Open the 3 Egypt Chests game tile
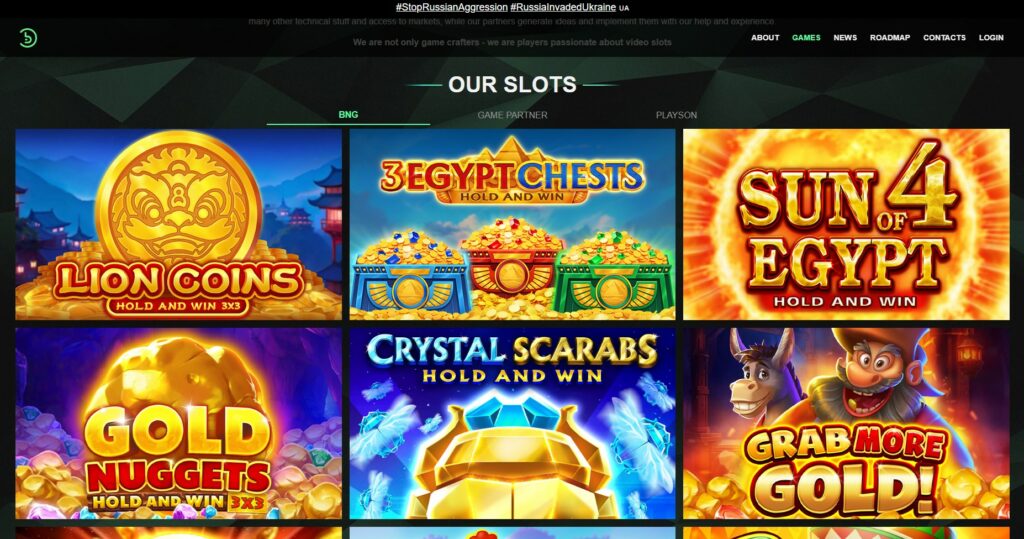 [512, 224]
